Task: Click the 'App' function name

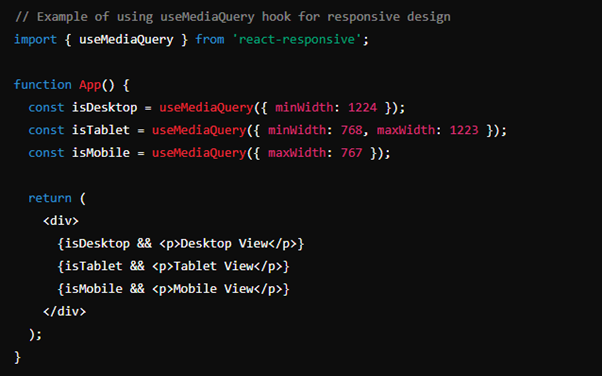Action: coord(90,84)
